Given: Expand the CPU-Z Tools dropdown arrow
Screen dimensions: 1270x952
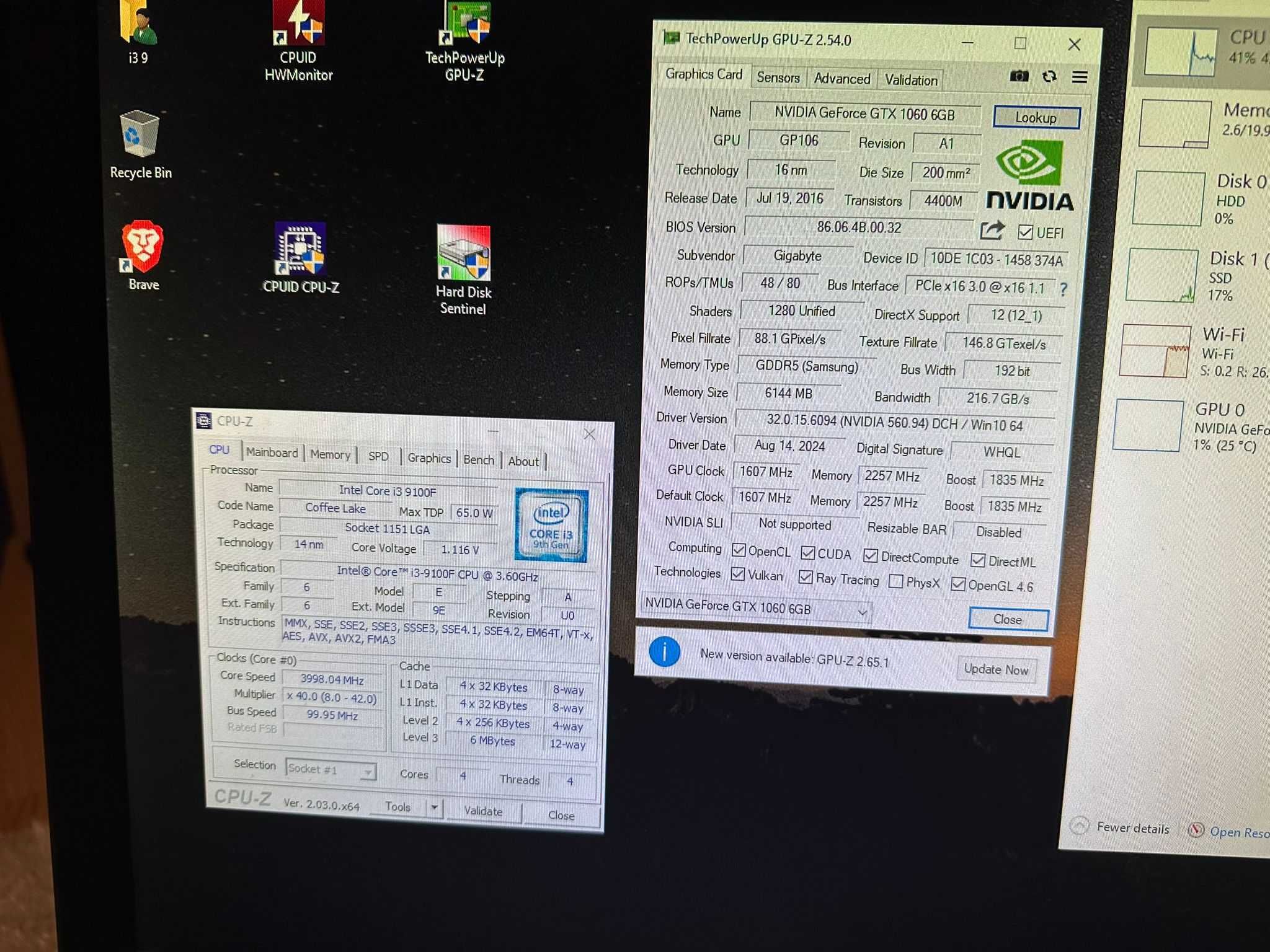Looking at the screenshot, I should tap(434, 807).
